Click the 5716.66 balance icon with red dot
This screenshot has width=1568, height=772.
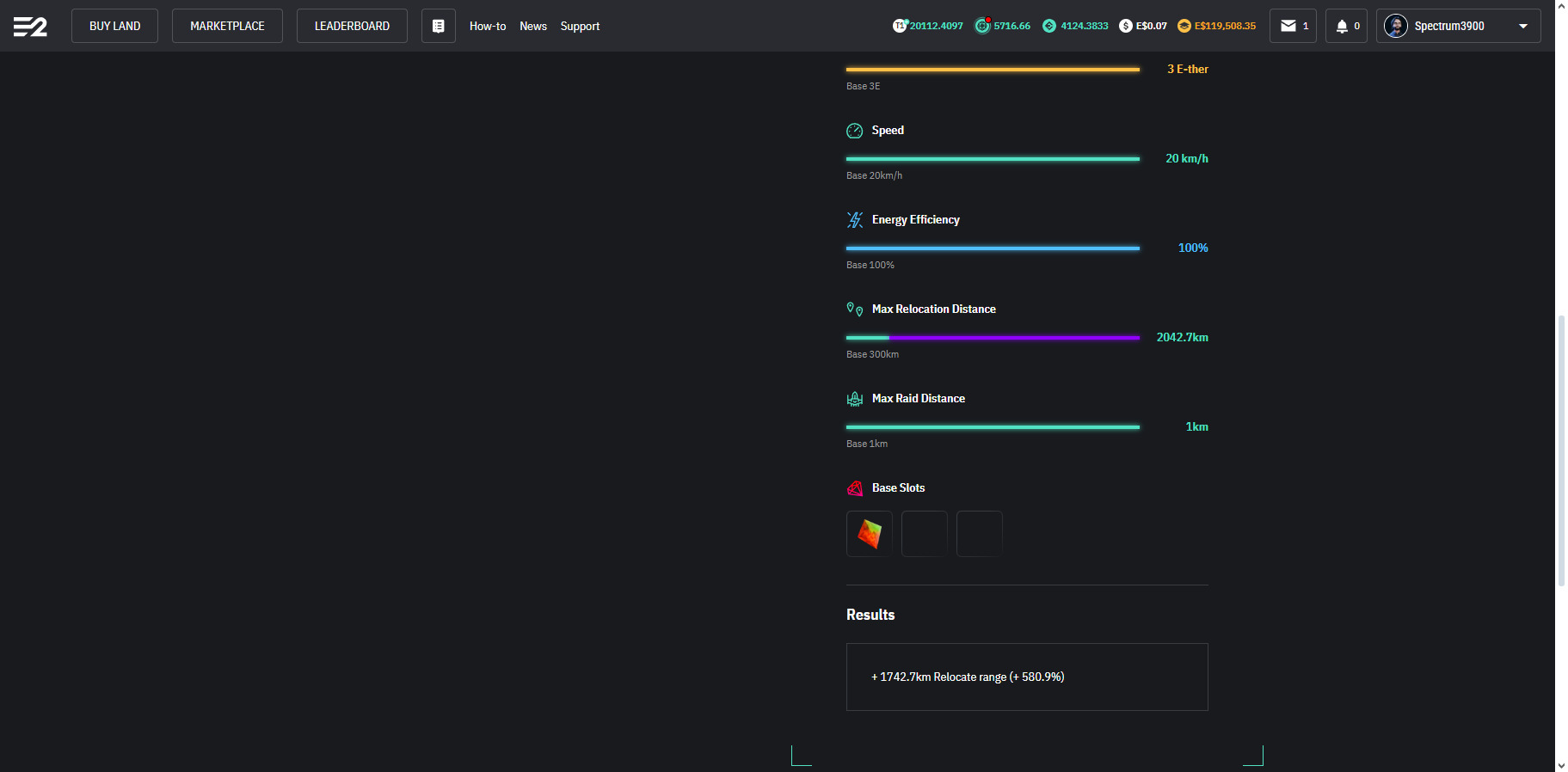pos(982,26)
